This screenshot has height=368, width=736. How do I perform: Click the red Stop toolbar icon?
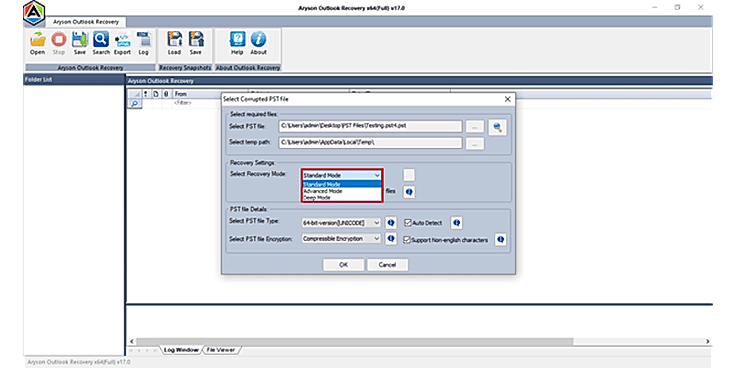(x=59, y=40)
